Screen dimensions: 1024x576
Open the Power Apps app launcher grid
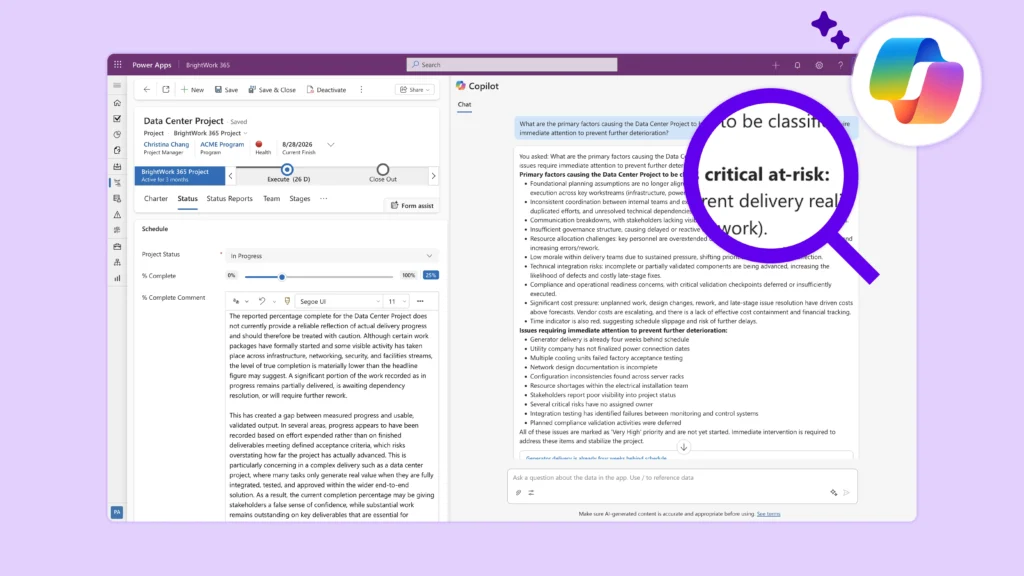coord(118,65)
